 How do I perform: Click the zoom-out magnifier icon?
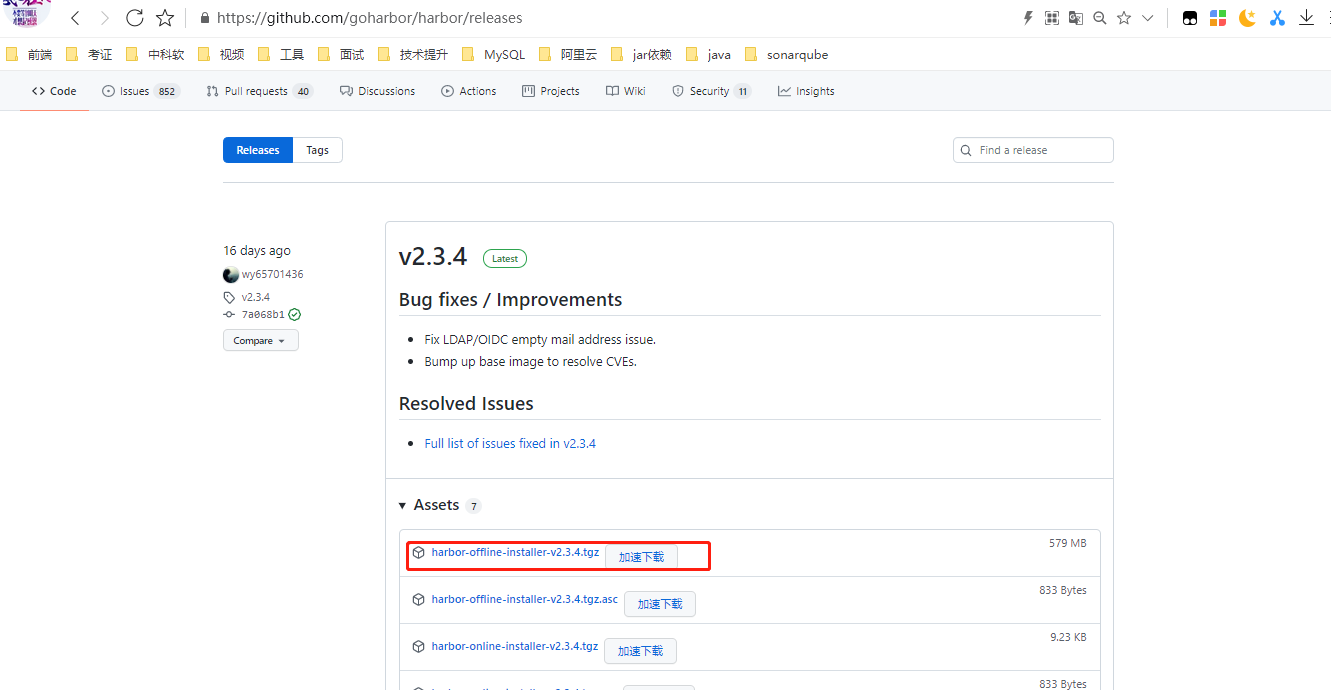coord(1100,18)
